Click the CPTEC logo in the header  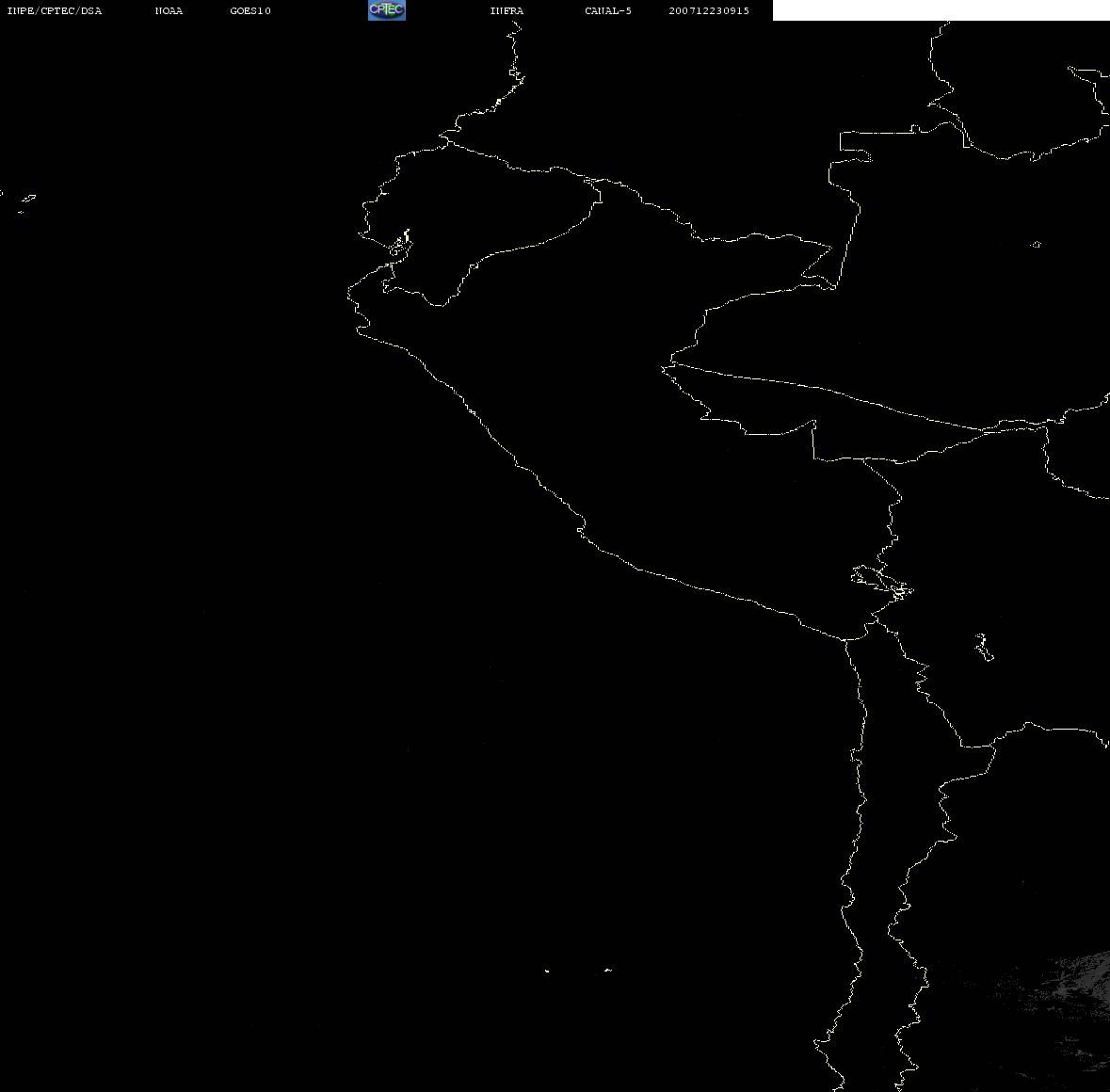coord(386,10)
